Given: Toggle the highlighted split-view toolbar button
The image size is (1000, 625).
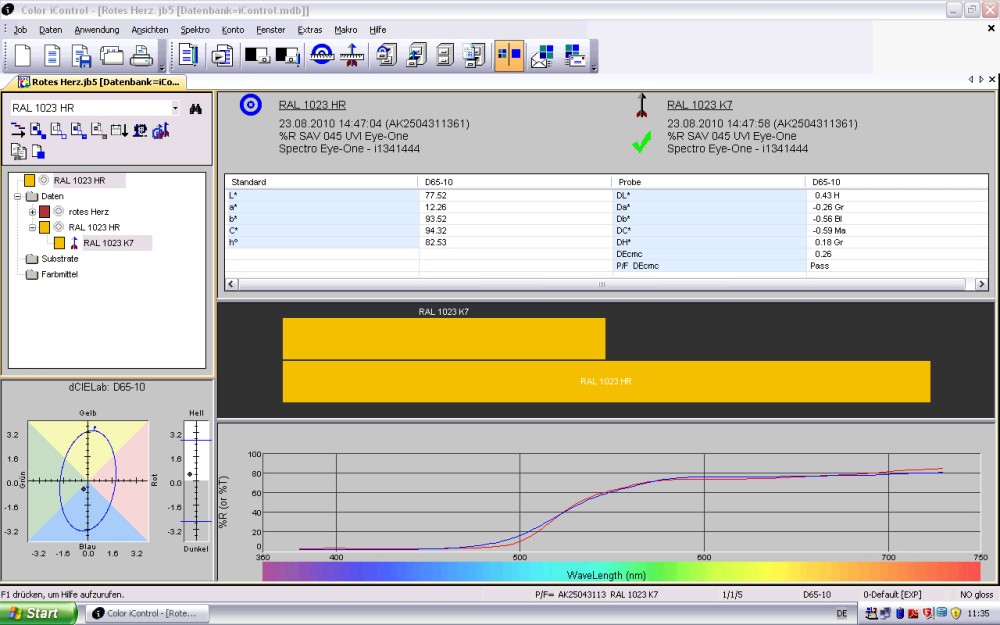Looking at the screenshot, I should (x=508, y=56).
